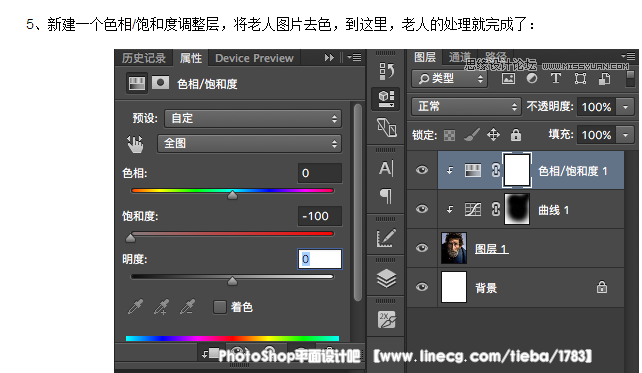Open the 不透明度 opacity slider arrow

tap(625, 107)
